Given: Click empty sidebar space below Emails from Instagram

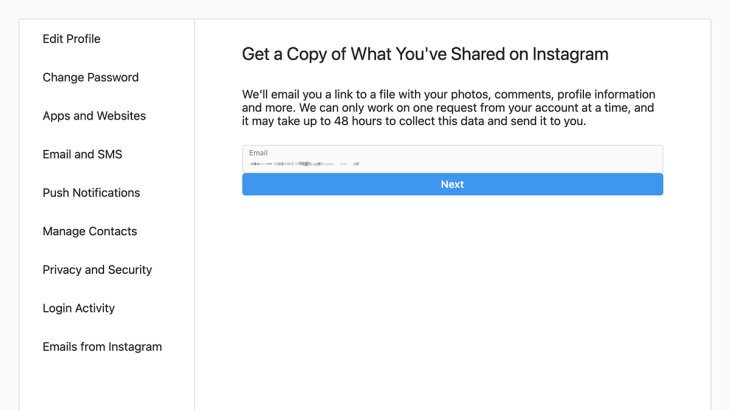Looking at the screenshot, I should pyautogui.click(x=106, y=385).
